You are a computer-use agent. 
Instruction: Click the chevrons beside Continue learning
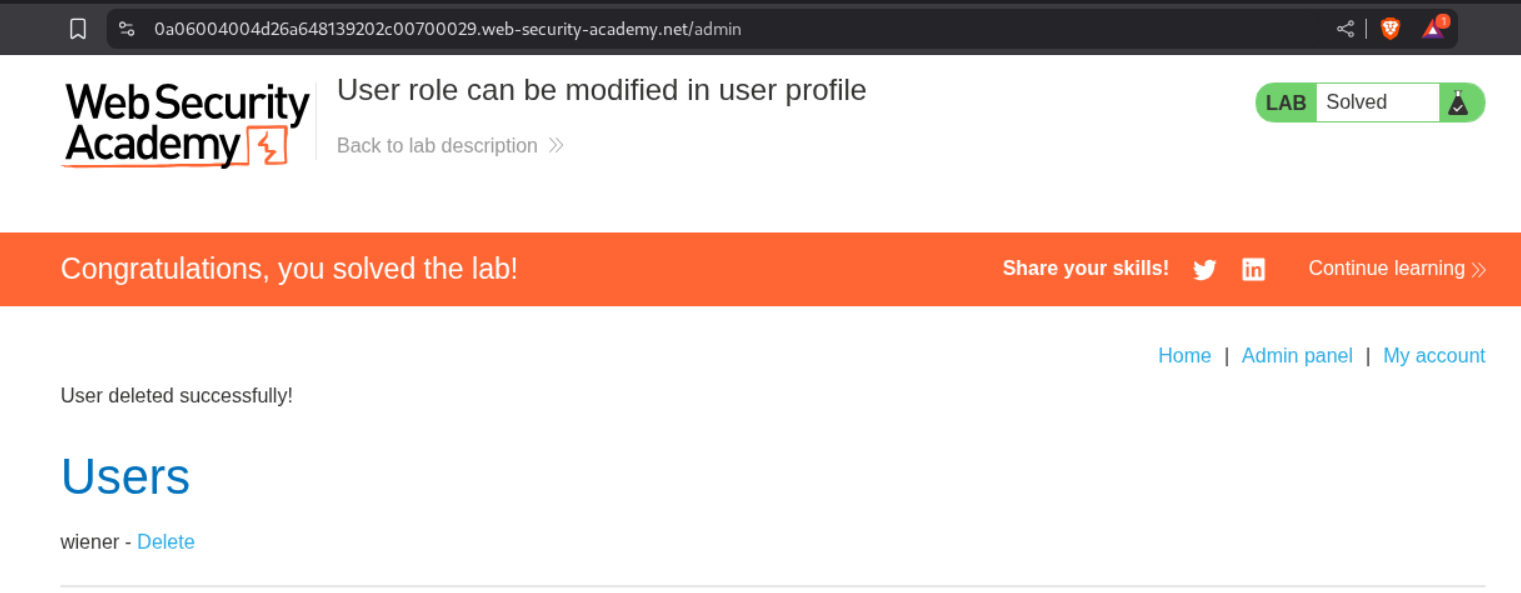pyautogui.click(x=1479, y=269)
